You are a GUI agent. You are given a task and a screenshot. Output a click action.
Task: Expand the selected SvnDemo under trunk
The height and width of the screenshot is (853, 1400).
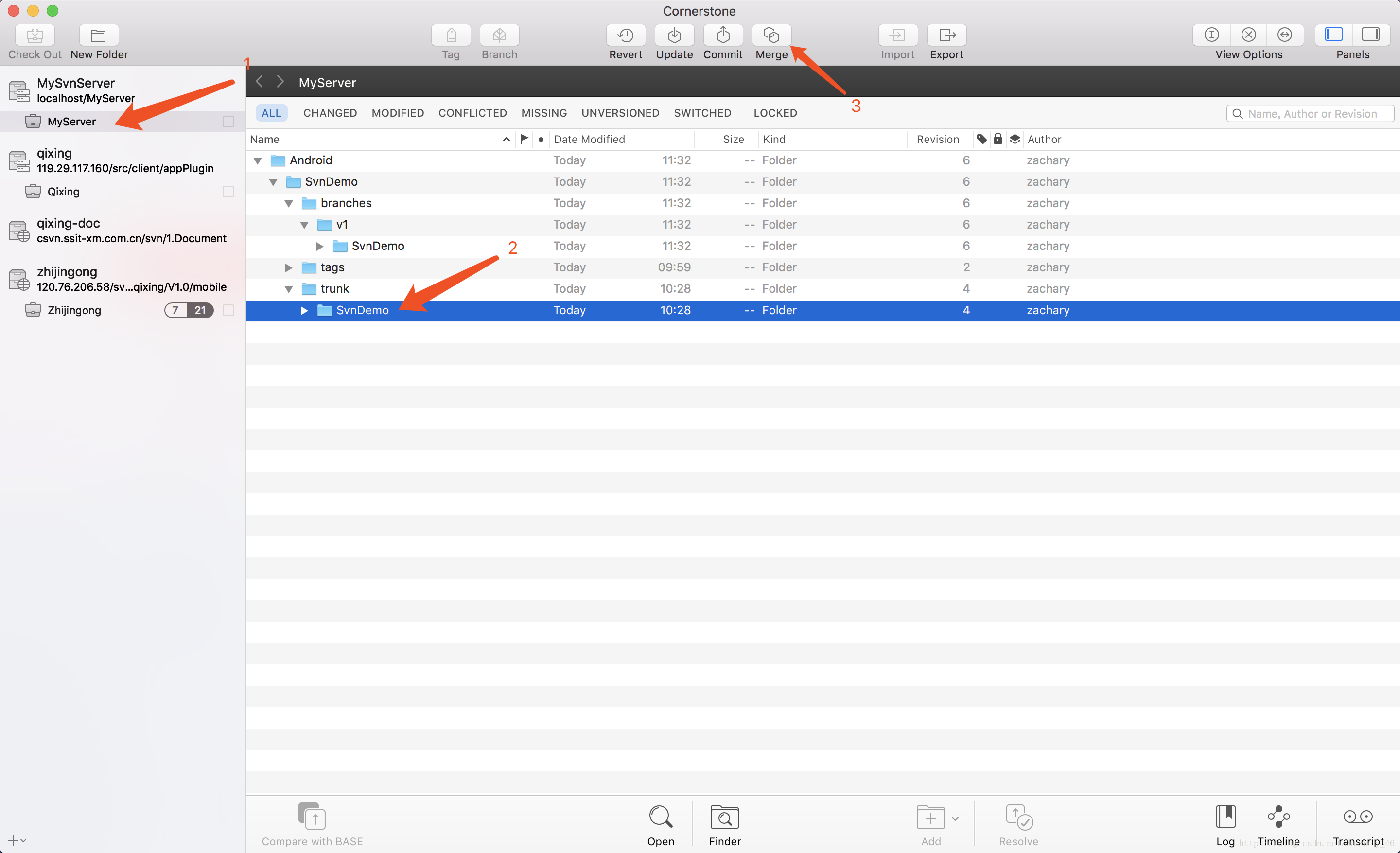[304, 310]
